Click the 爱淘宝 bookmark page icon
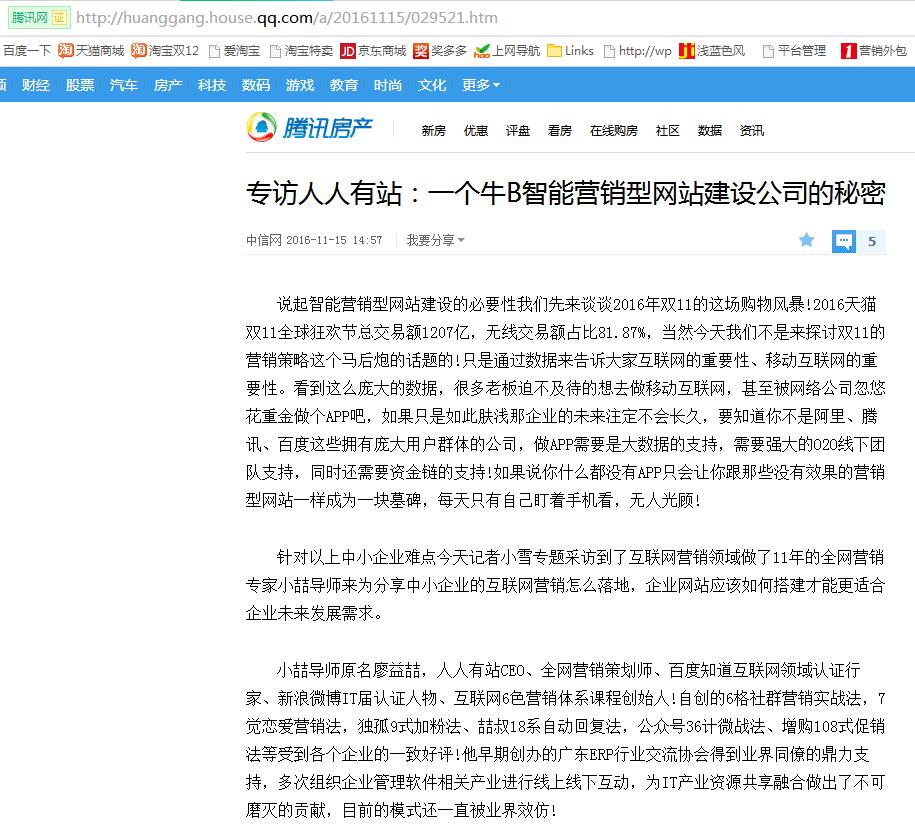 coord(215,51)
